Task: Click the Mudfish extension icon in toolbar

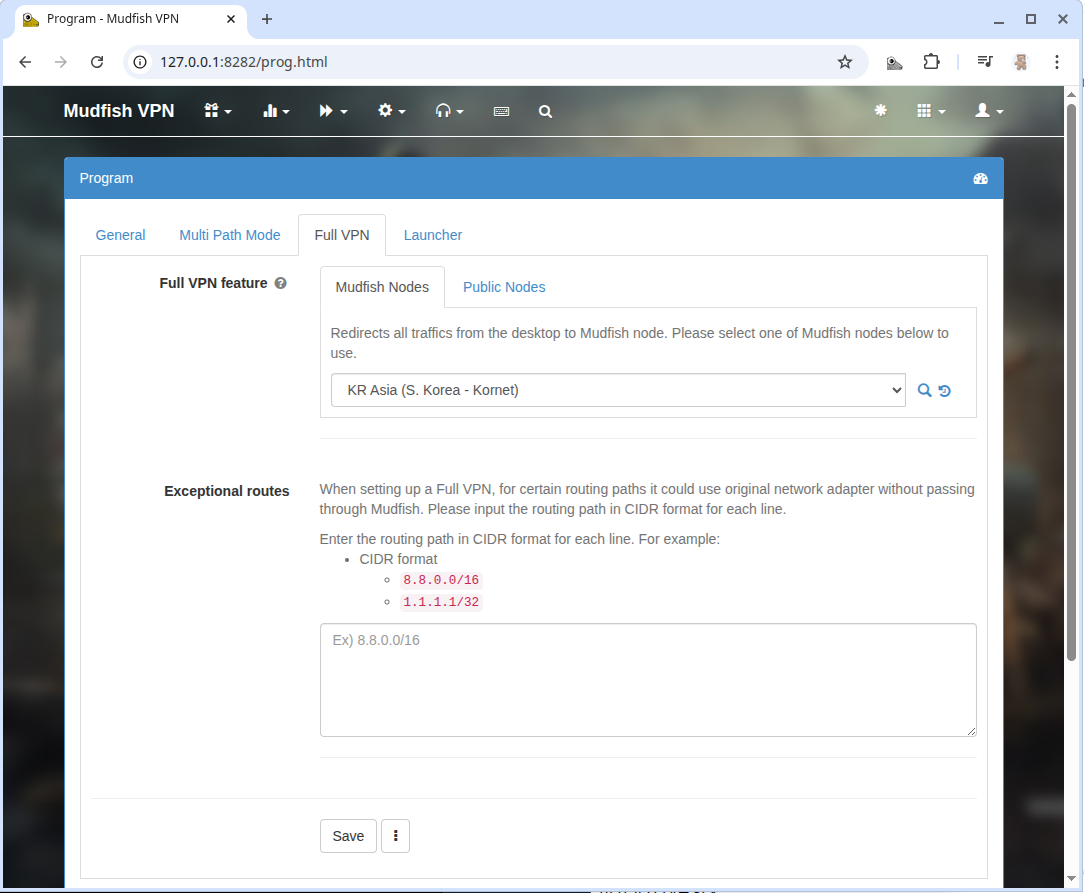Action: 894,62
